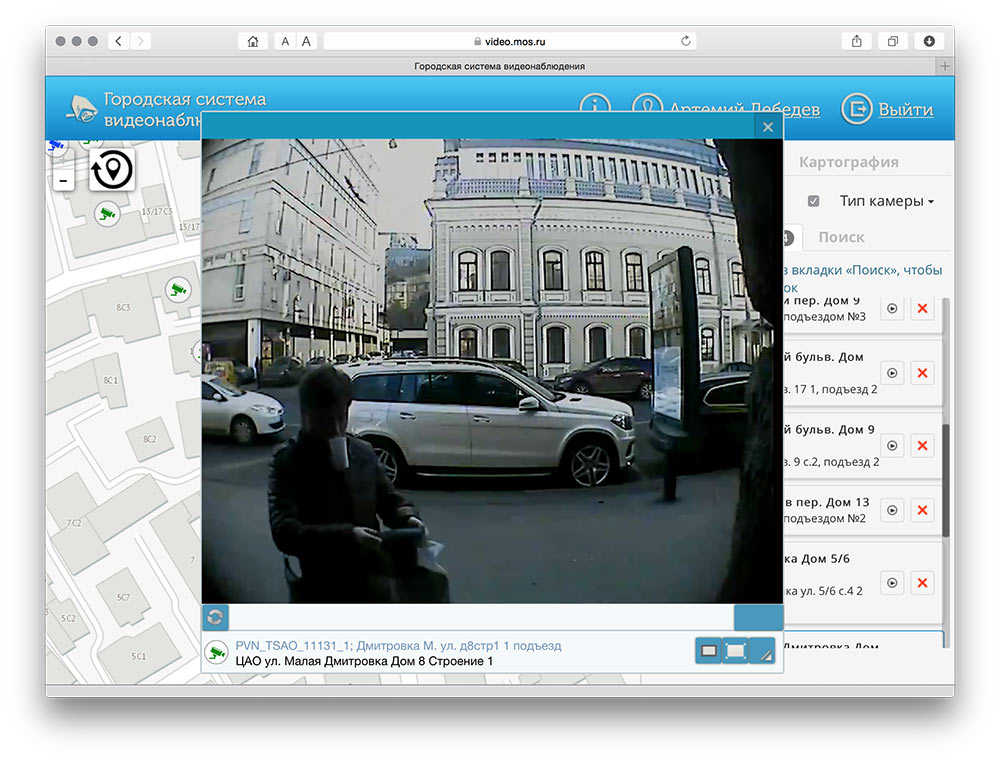The height and width of the screenshot is (762, 1000).
Task: Click the video resize corner button
Action: [x=762, y=651]
